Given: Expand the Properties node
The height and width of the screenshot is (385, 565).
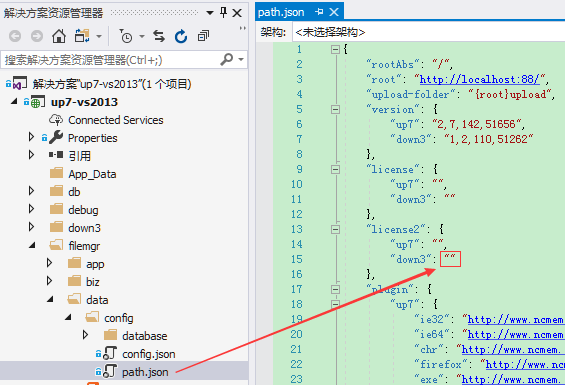Looking at the screenshot, I should click(31, 137).
